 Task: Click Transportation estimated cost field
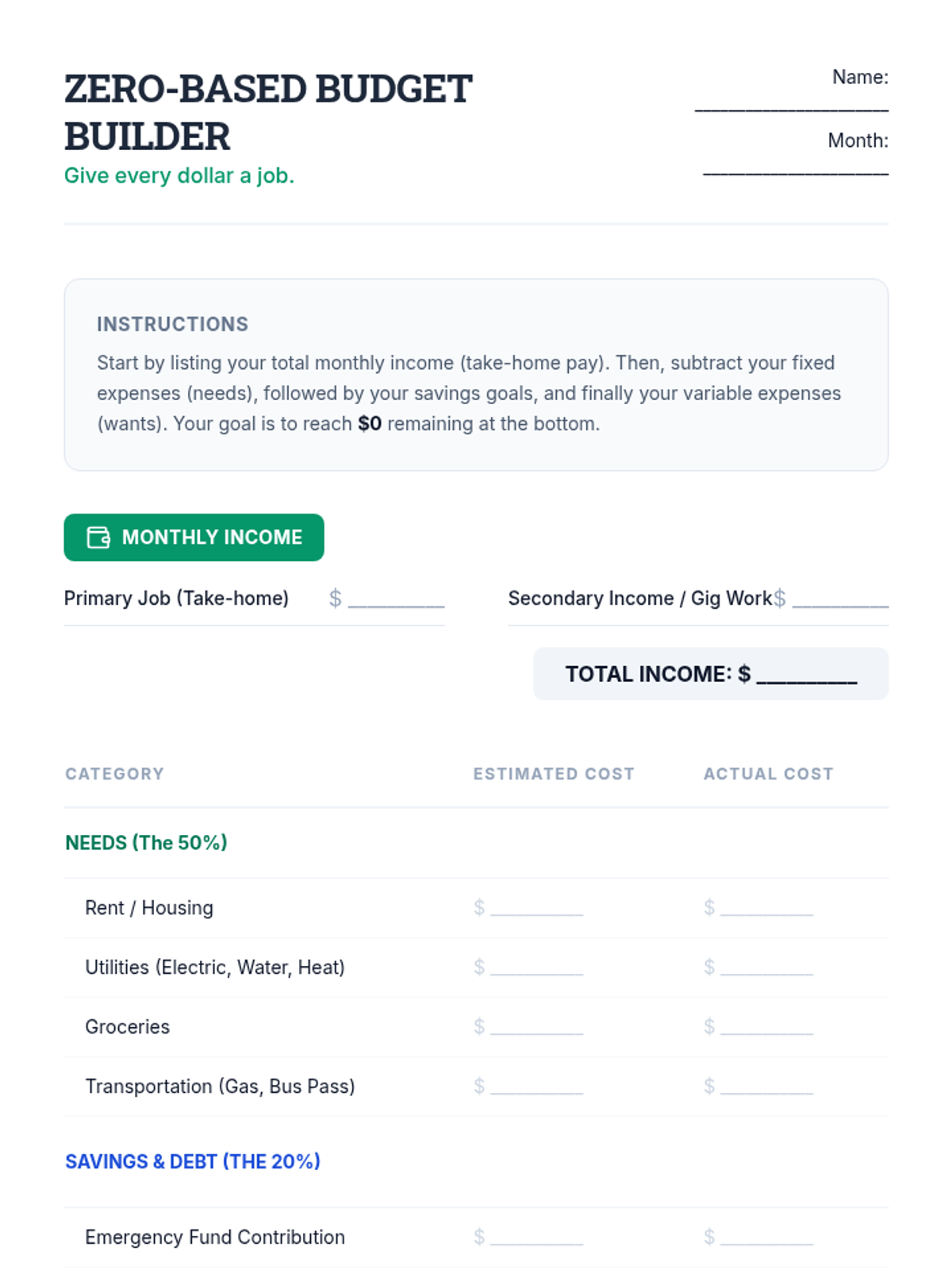point(536,1087)
